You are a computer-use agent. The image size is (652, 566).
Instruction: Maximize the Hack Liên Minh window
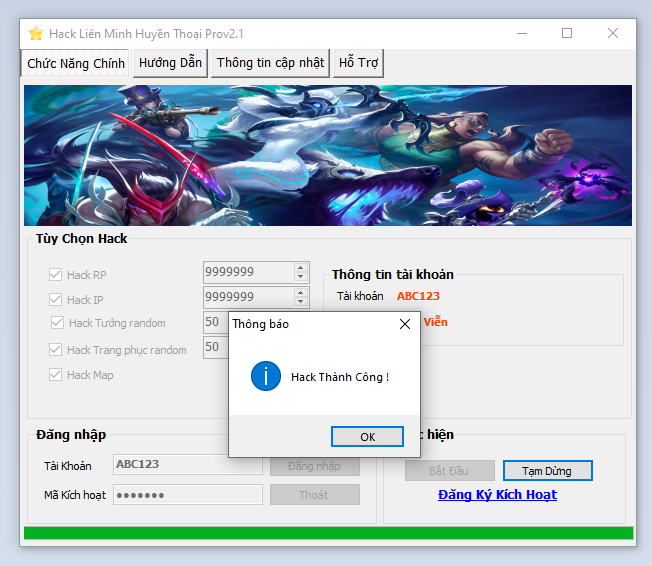pyautogui.click(x=567, y=33)
